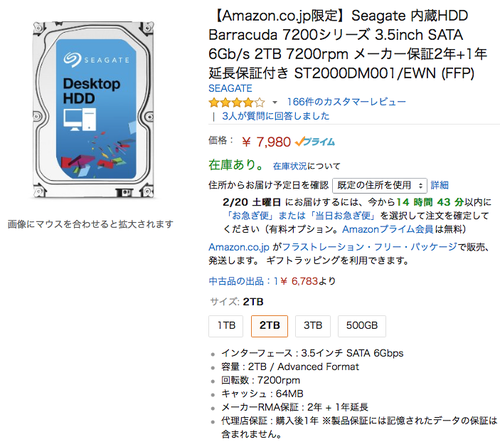500x442 pixels.
Task: Click the star rating icons
Action: (x=237, y=102)
